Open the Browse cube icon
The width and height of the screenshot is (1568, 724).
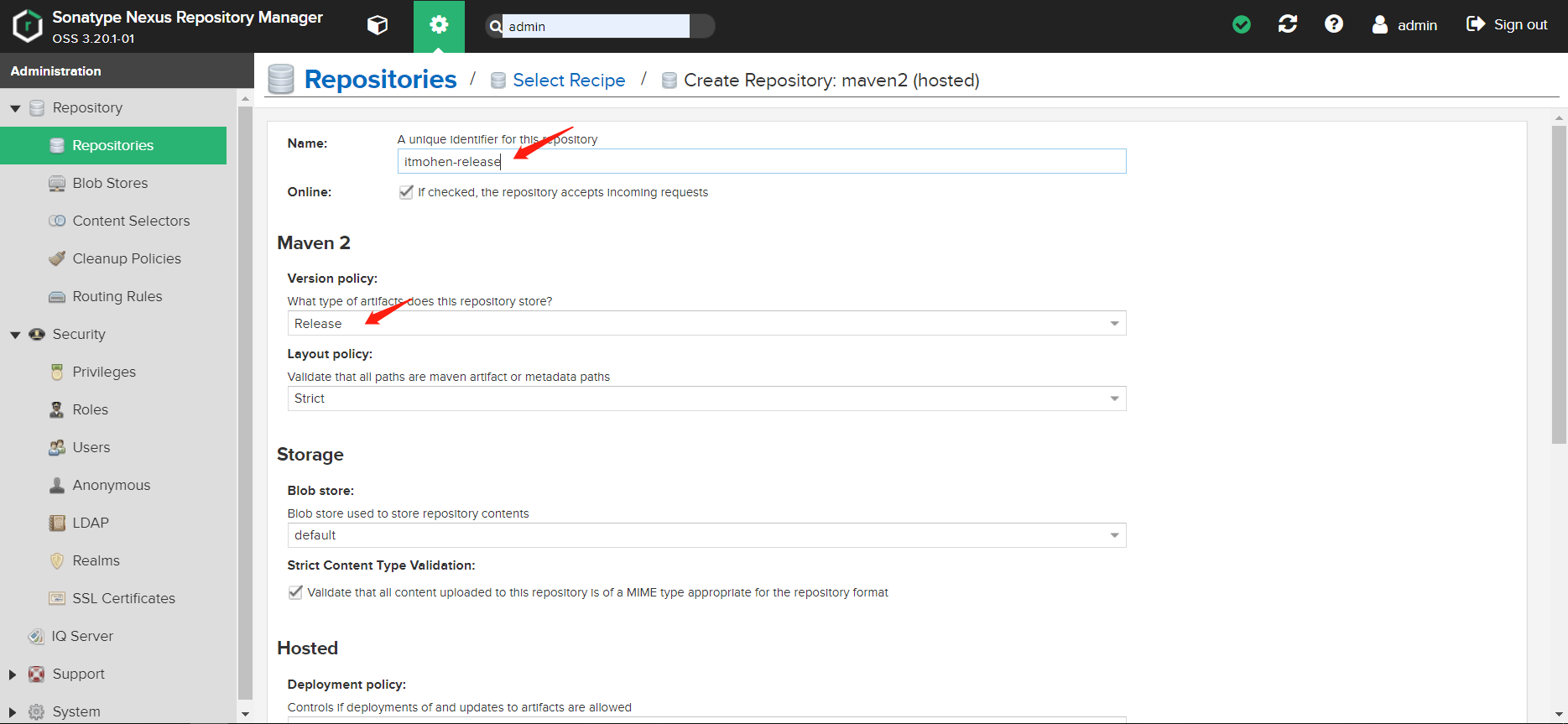coord(378,26)
